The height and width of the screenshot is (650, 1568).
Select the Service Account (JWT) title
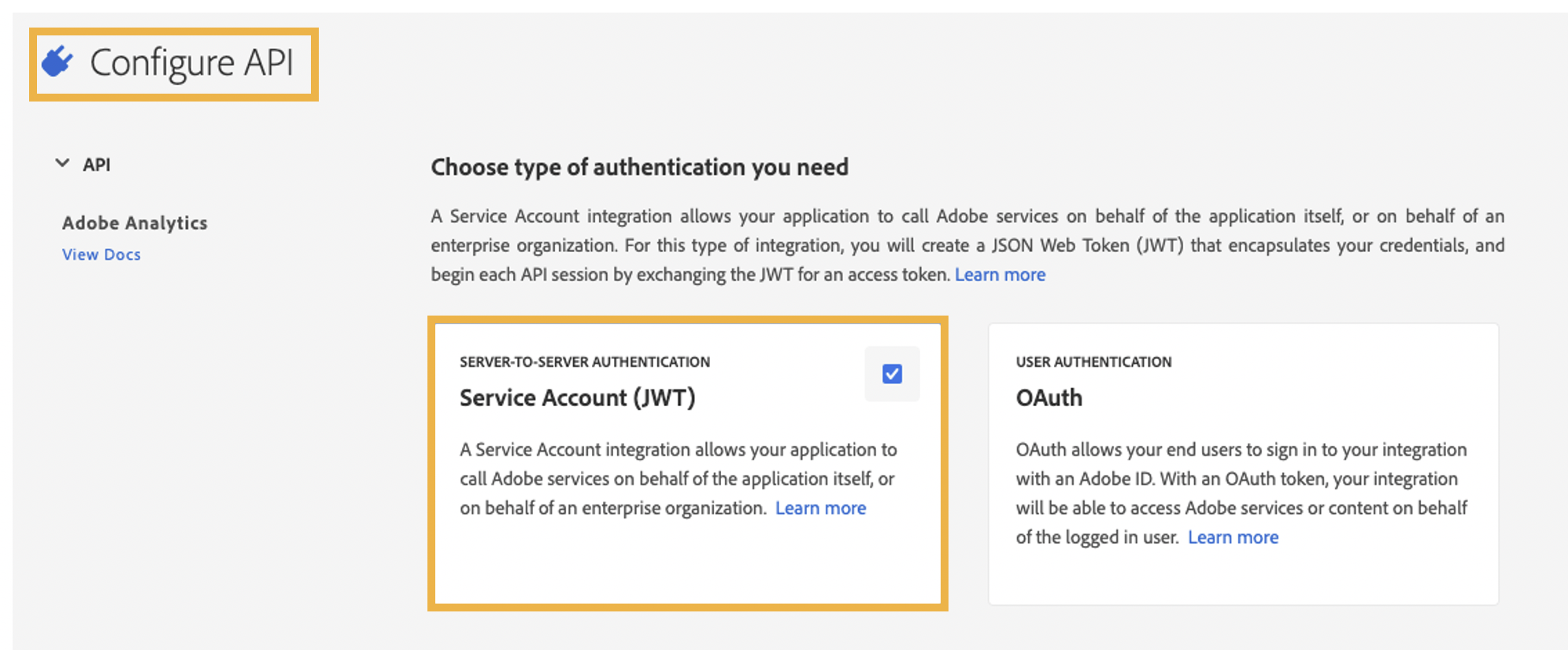coord(577,398)
